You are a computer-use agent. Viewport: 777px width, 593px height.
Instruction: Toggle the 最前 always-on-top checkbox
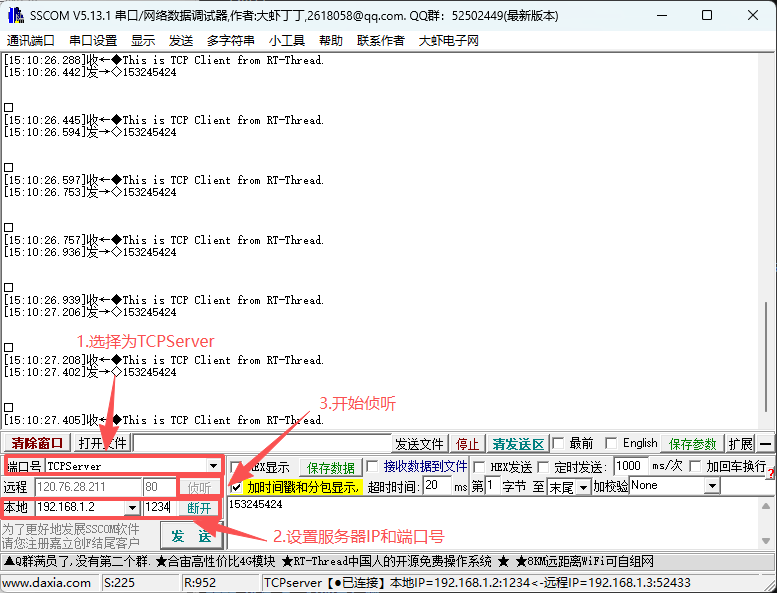tap(558, 443)
